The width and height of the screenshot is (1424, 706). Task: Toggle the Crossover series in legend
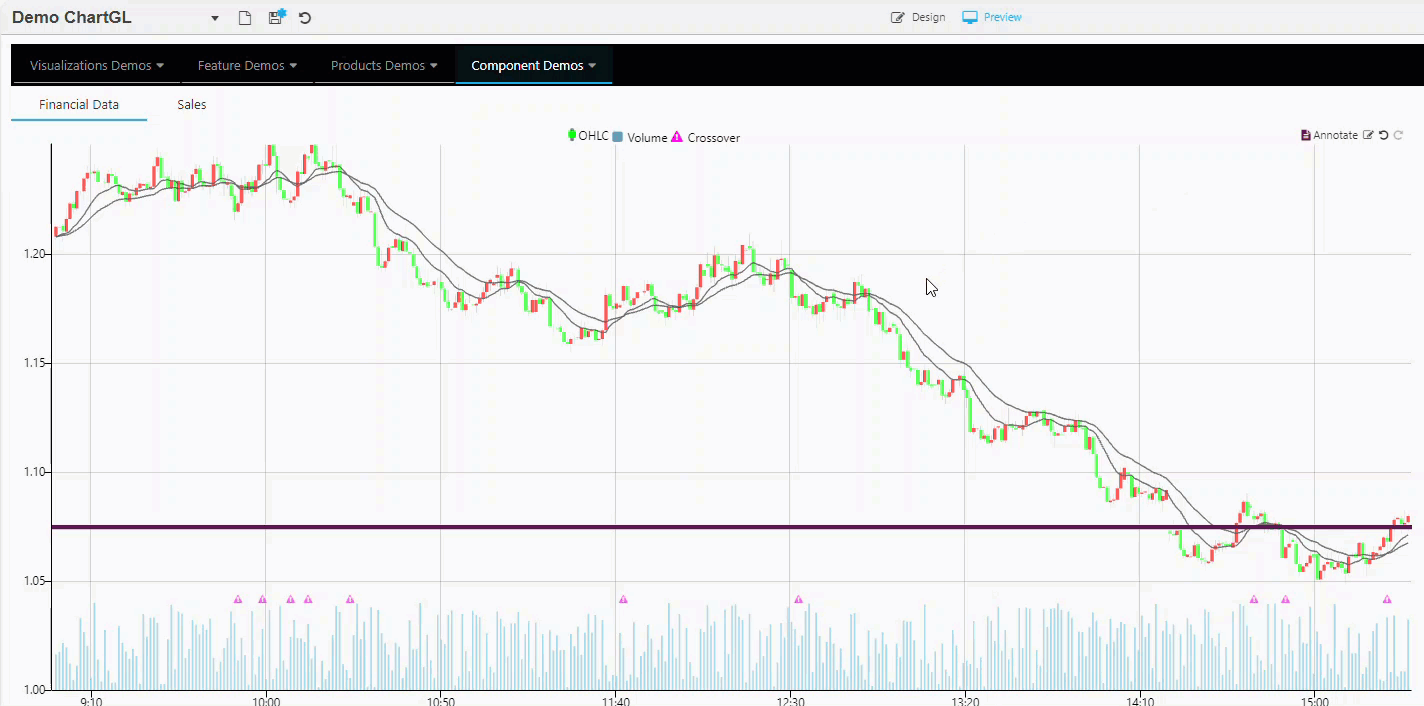(x=706, y=137)
